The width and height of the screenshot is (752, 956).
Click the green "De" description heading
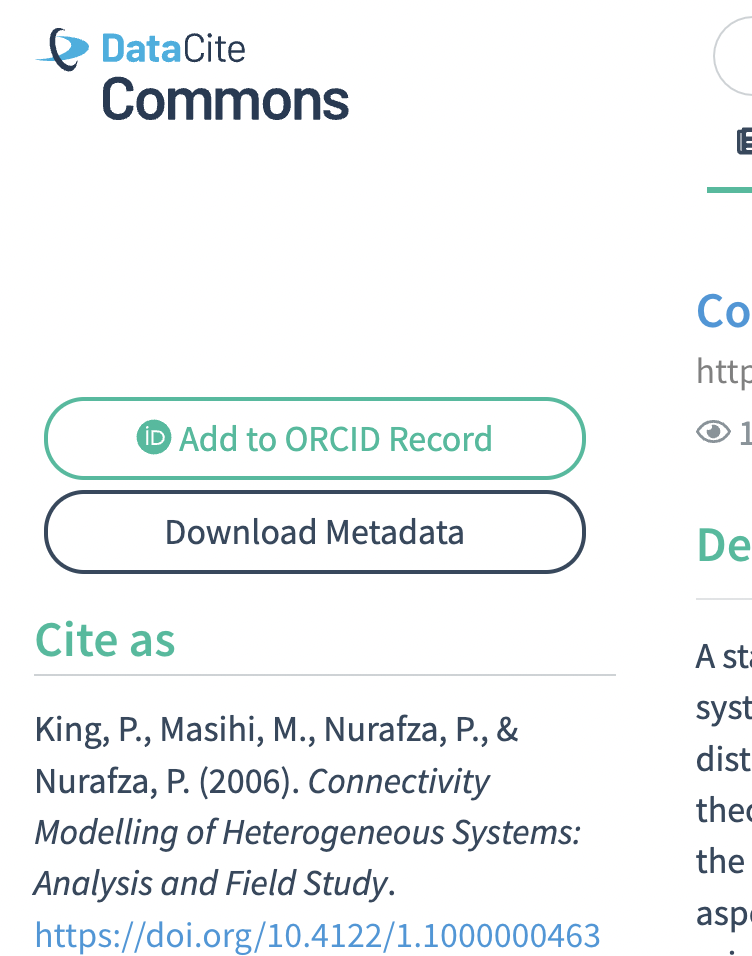tap(724, 544)
